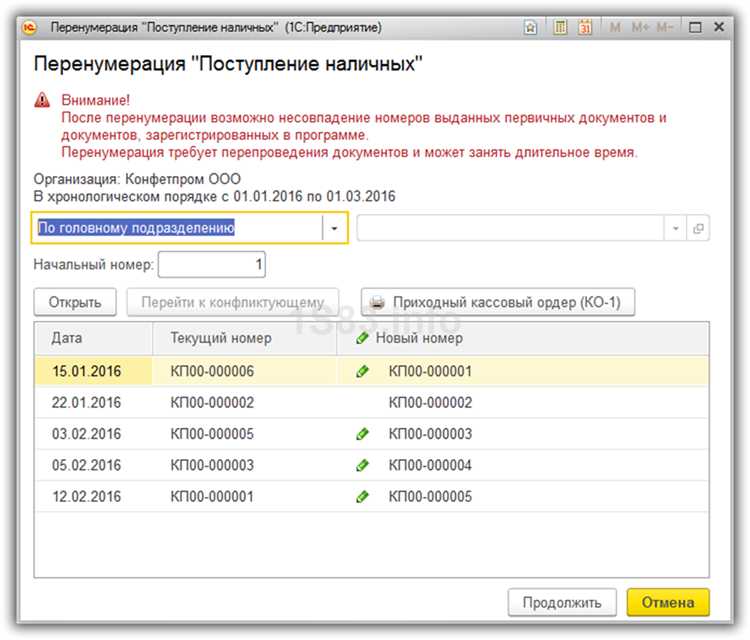
Task: Click current number КП00-000006
Action: [212, 371]
